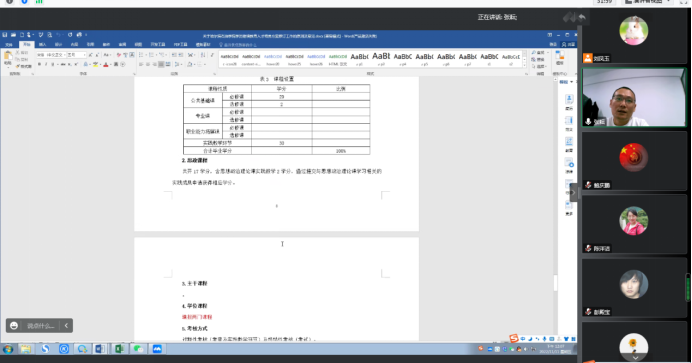Collapse the participant video panel arrow
Image resolution: width=692 pixels, height=363 pixels.
(x=573, y=192)
